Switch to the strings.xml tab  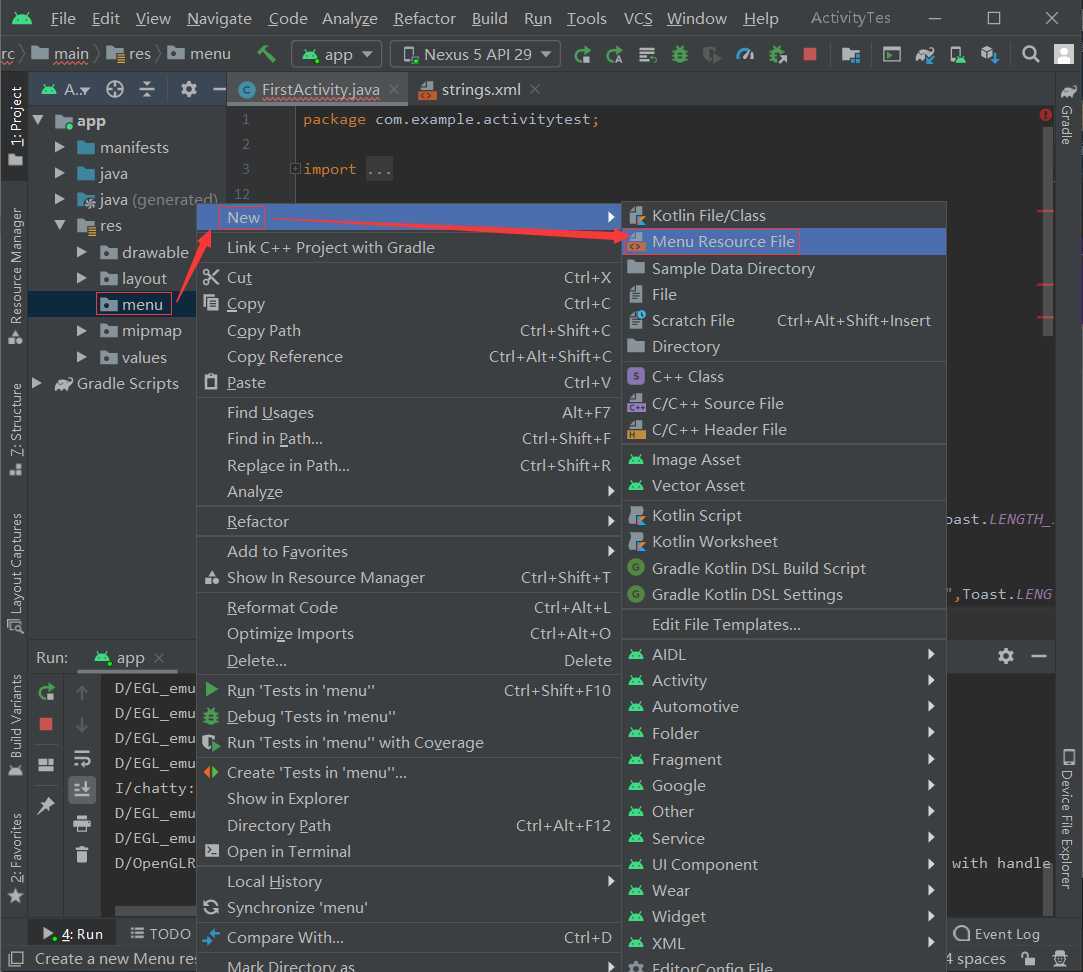click(479, 89)
